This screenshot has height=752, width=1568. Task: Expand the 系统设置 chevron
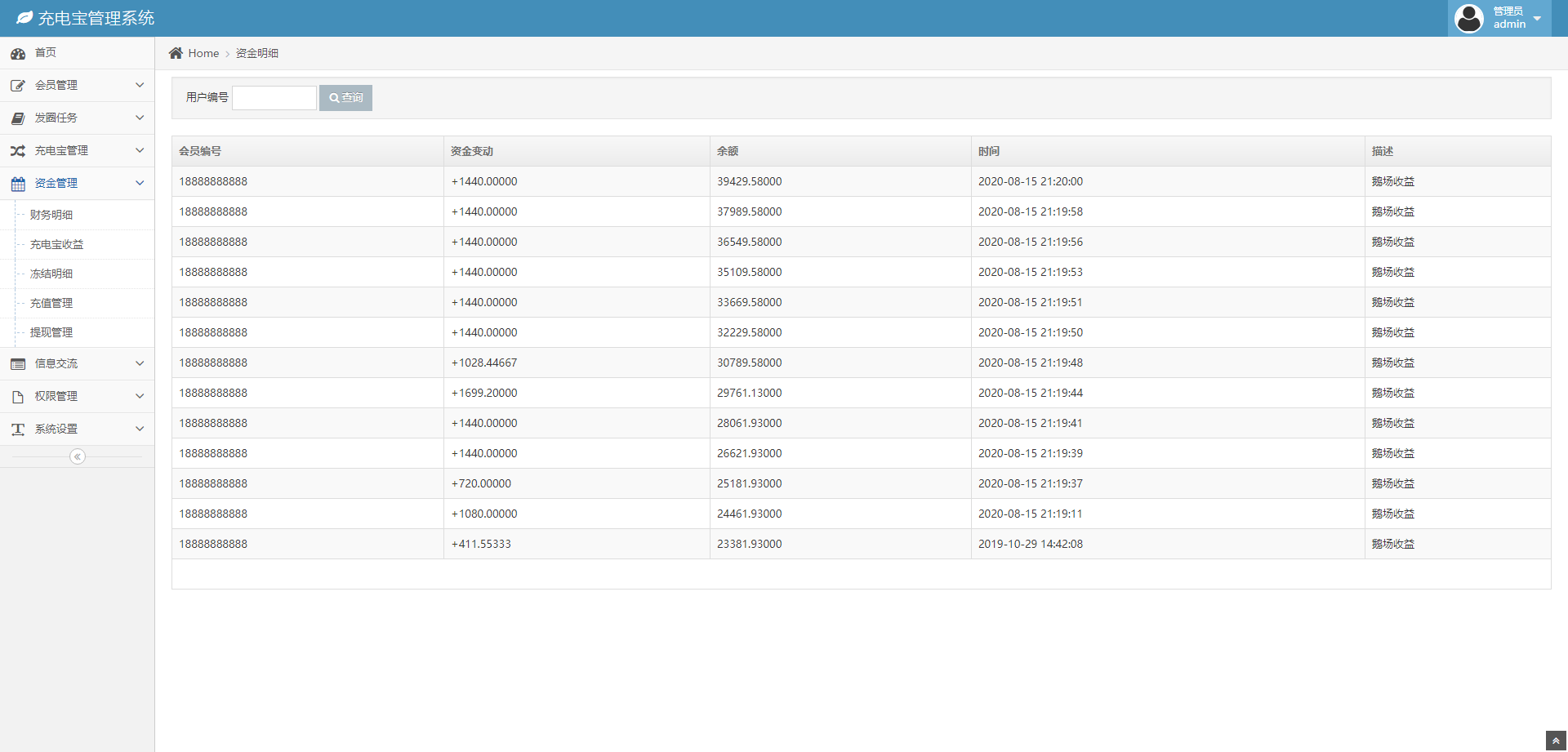[x=140, y=429]
